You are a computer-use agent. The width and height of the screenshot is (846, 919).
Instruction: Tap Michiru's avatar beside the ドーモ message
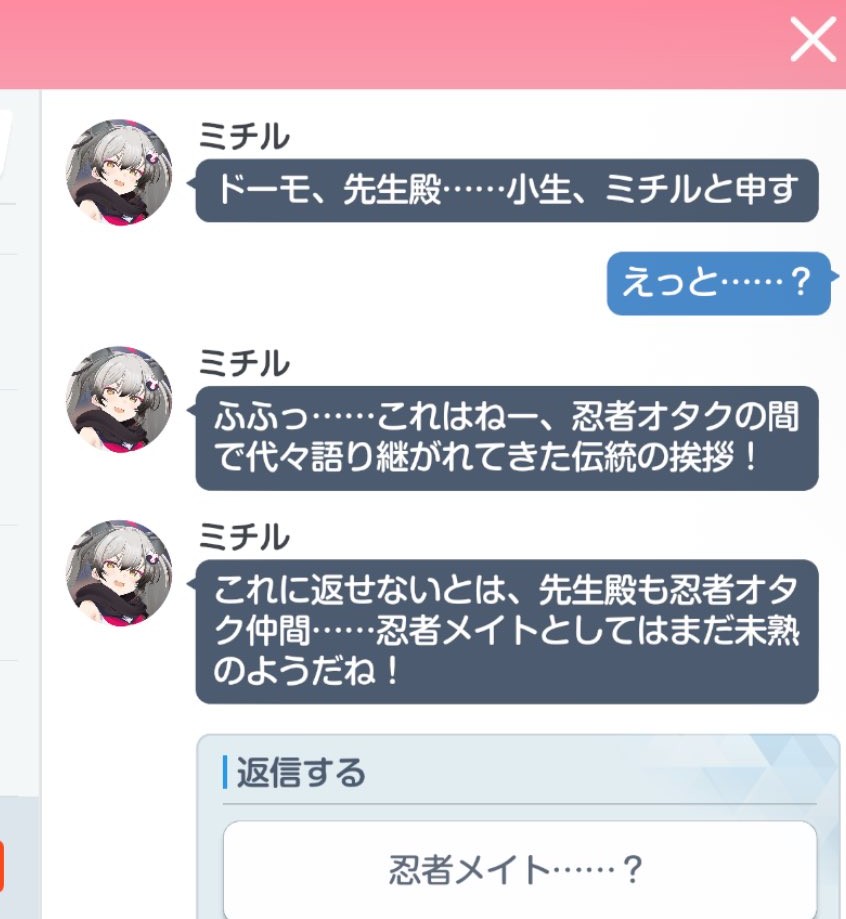[120, 172]
